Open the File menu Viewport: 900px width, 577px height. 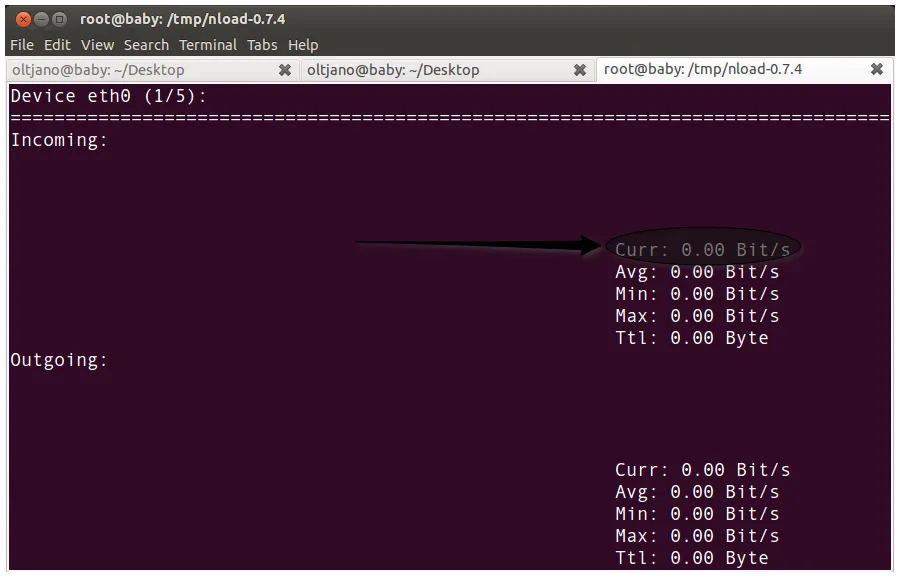(21, 44)
